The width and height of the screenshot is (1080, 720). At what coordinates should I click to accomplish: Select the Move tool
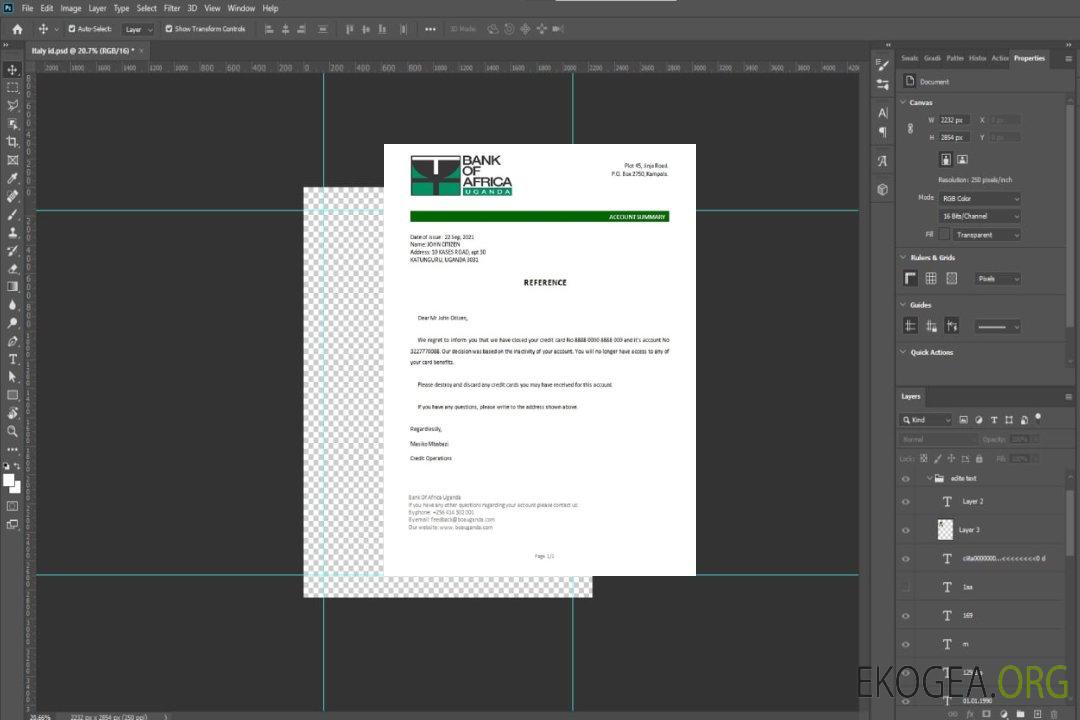(x=13, y=69)
